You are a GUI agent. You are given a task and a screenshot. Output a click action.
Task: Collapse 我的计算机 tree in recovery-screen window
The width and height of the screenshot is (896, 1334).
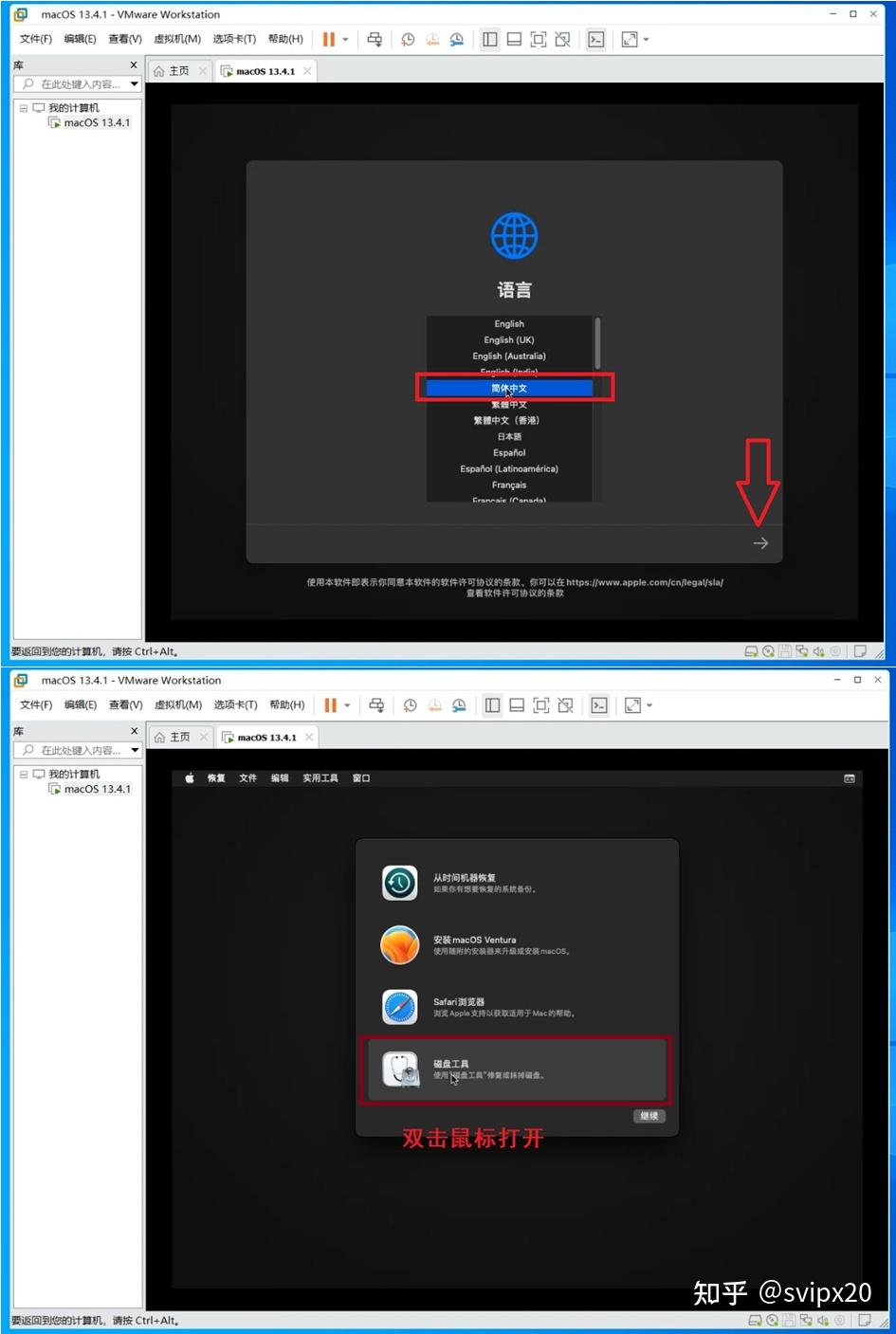24,775
